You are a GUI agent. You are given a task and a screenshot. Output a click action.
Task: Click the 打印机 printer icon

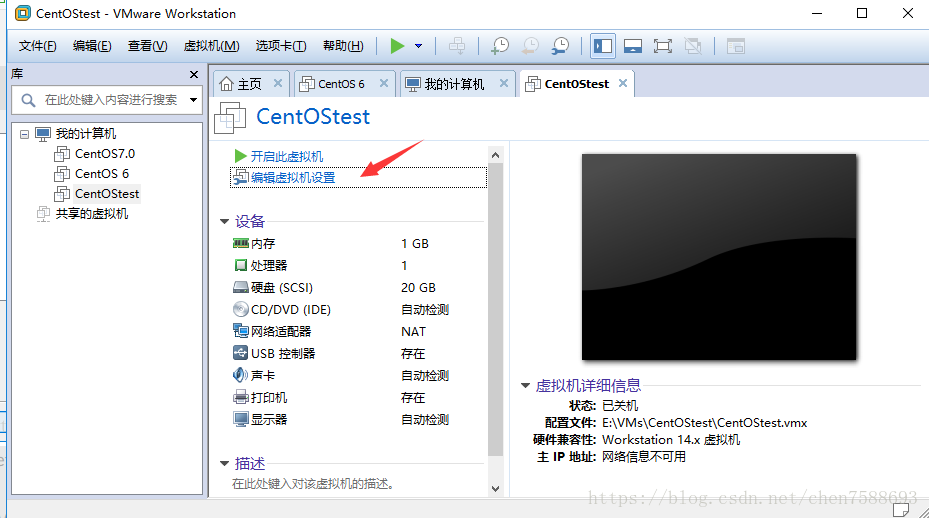[241, 397]
